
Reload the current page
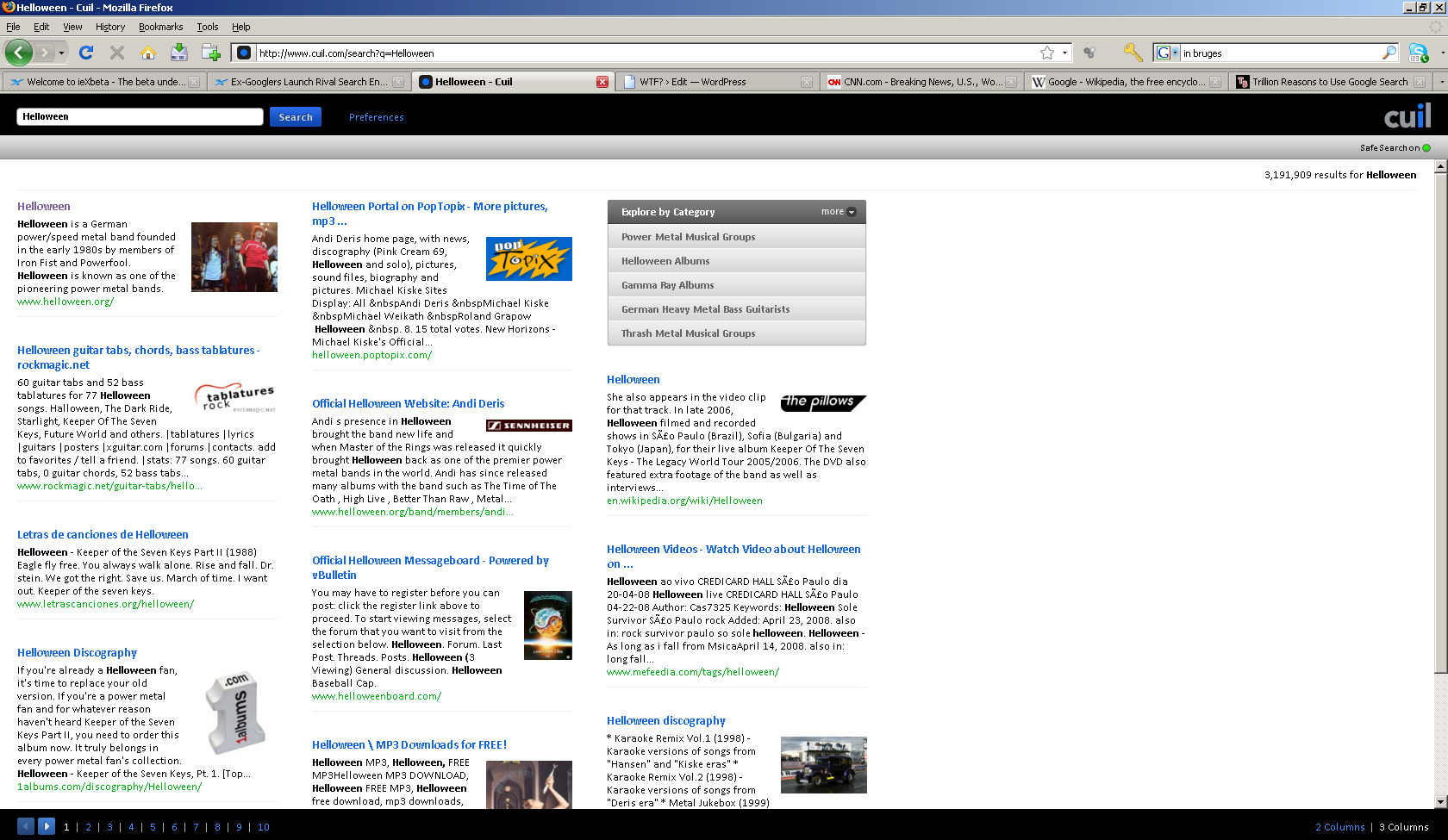[x=86, y=53]
